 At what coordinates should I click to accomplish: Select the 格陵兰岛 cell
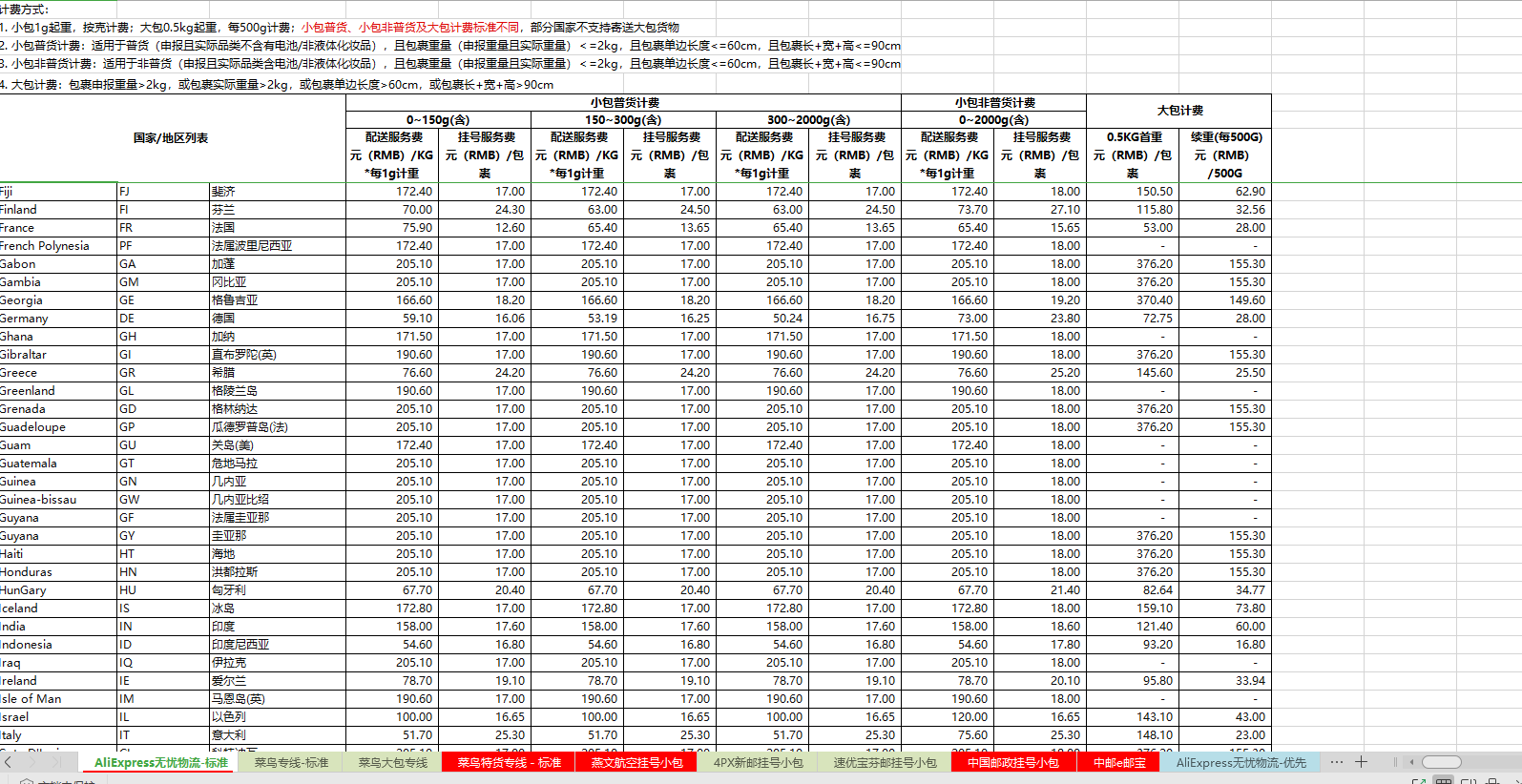click(x=278, y=391)
